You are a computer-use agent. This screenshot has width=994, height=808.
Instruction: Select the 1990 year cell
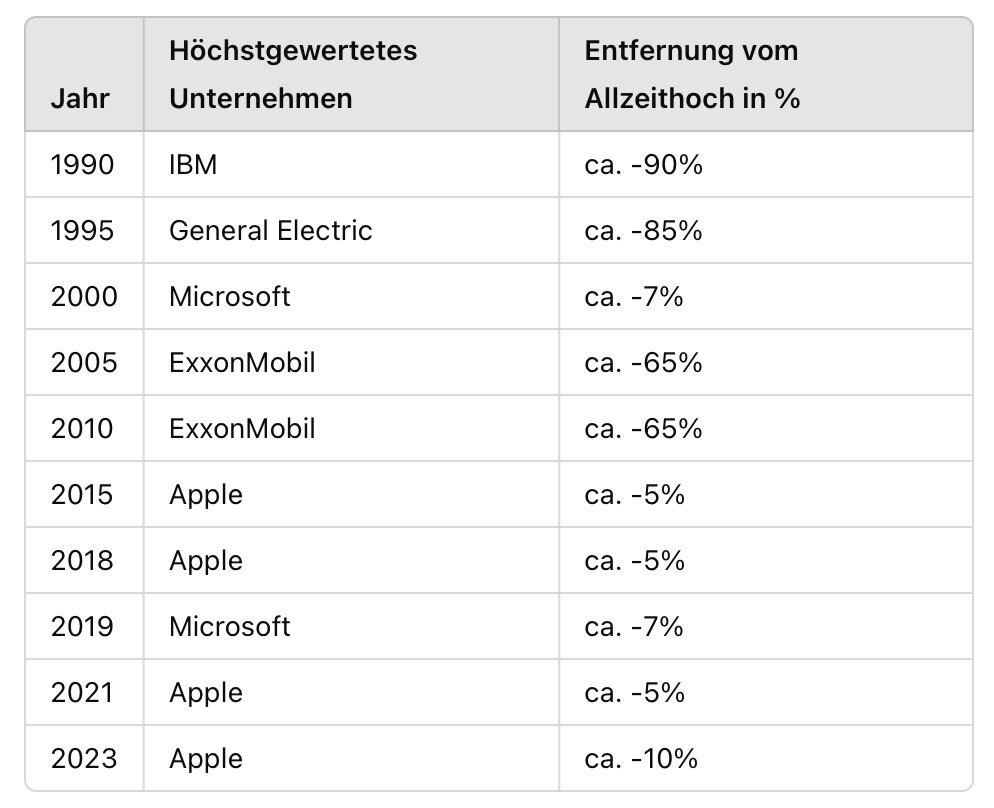pos(83,164)
